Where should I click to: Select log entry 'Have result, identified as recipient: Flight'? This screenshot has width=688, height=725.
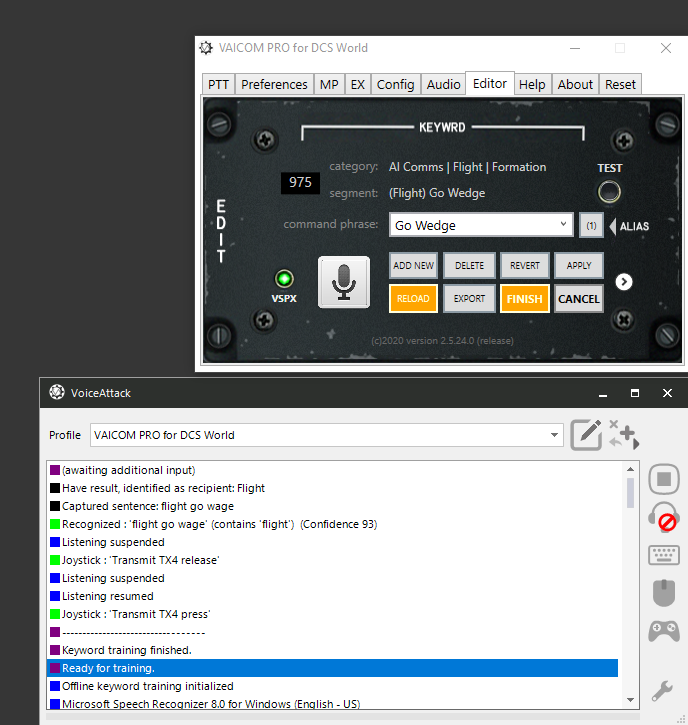coord(332,488)
